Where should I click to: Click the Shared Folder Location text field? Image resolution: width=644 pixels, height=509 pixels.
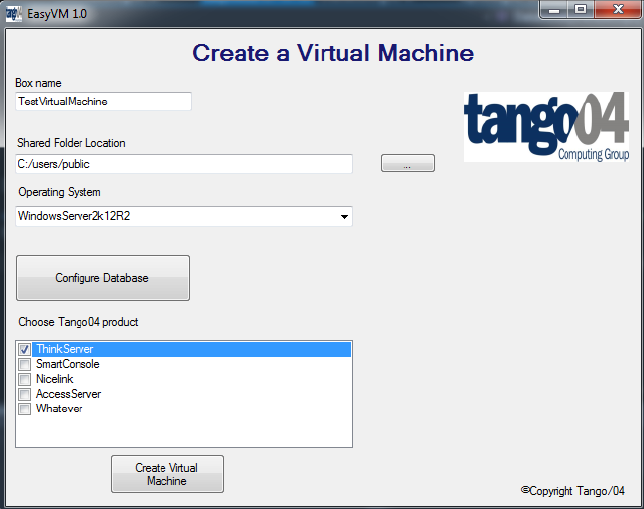coord(184,164)
